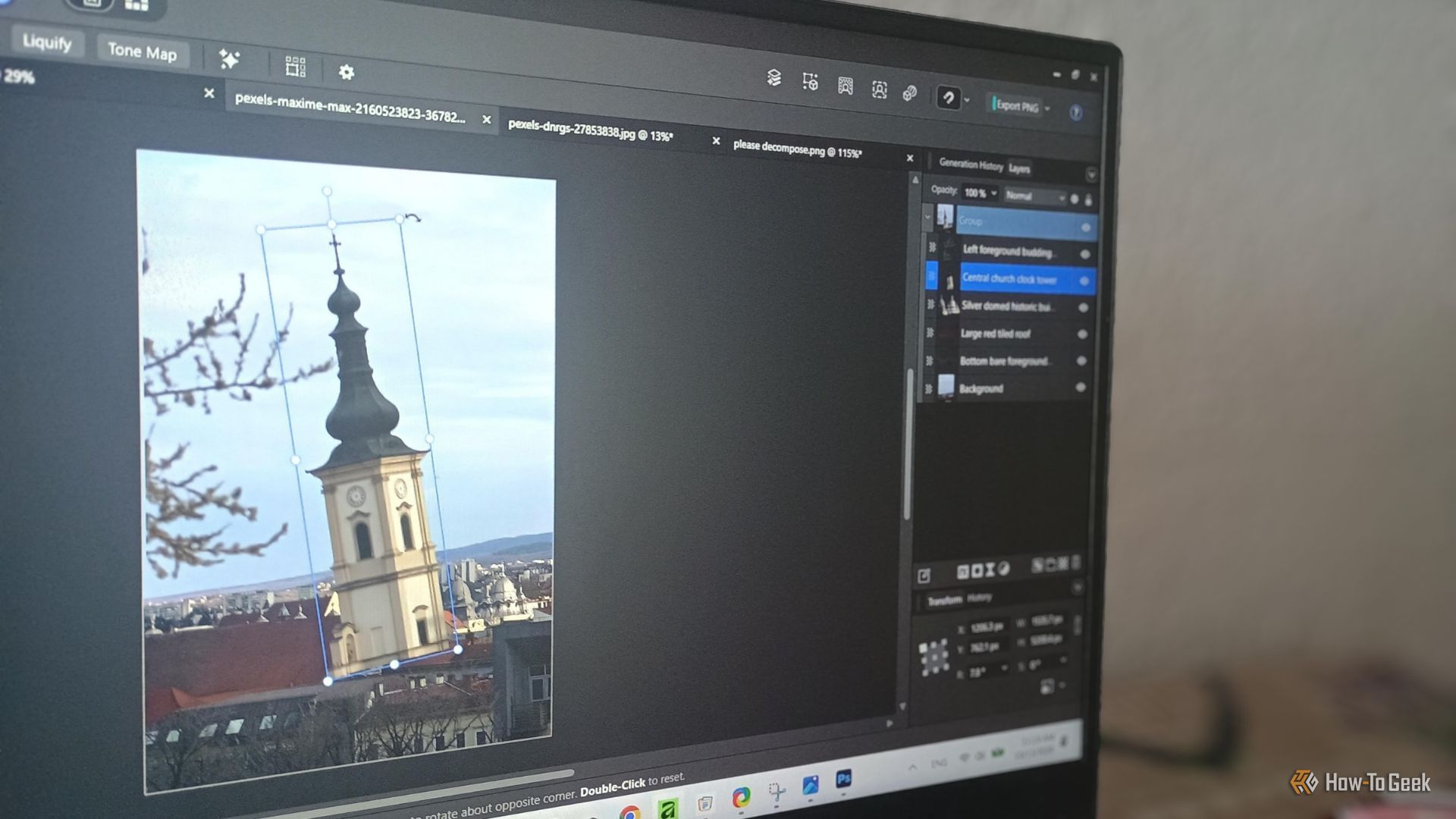Hide the Group layer visibility

pos(1085,227)
